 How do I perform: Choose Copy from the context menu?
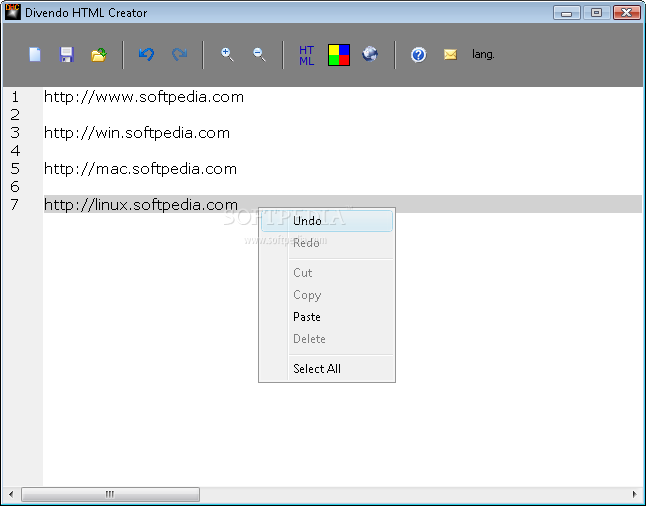(327, 295)
